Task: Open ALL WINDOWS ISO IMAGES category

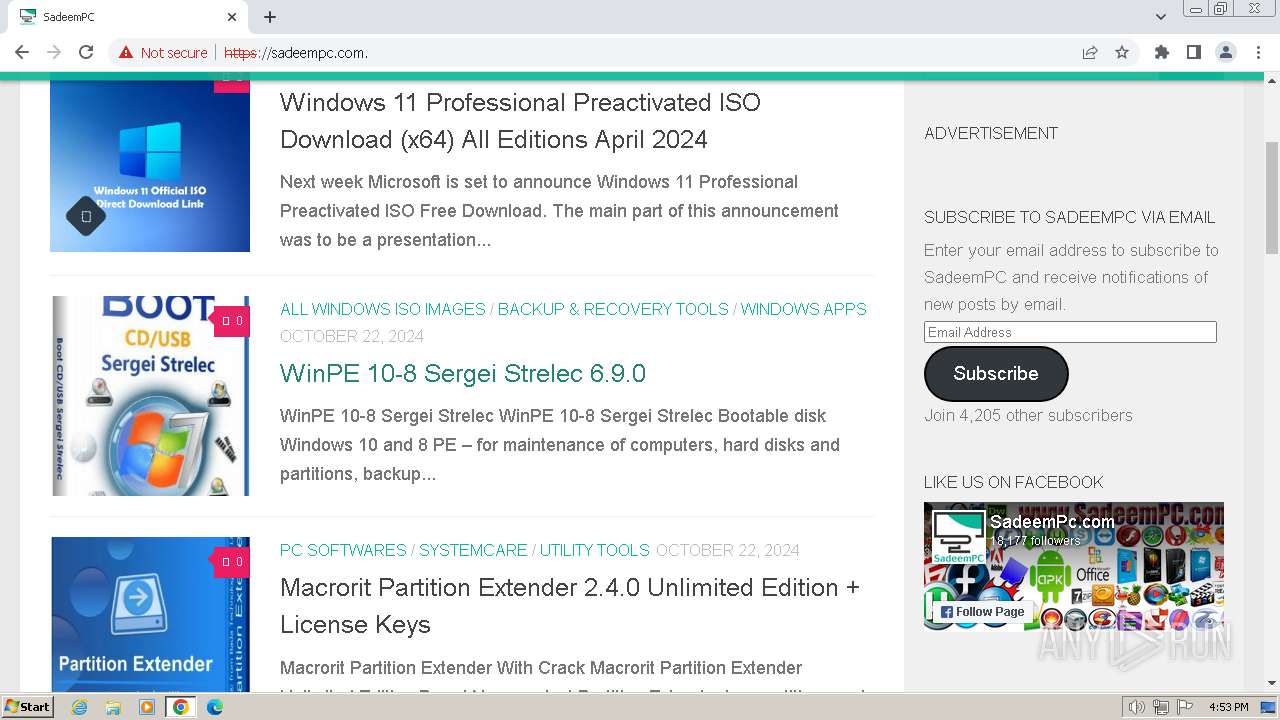Action: 383,309
